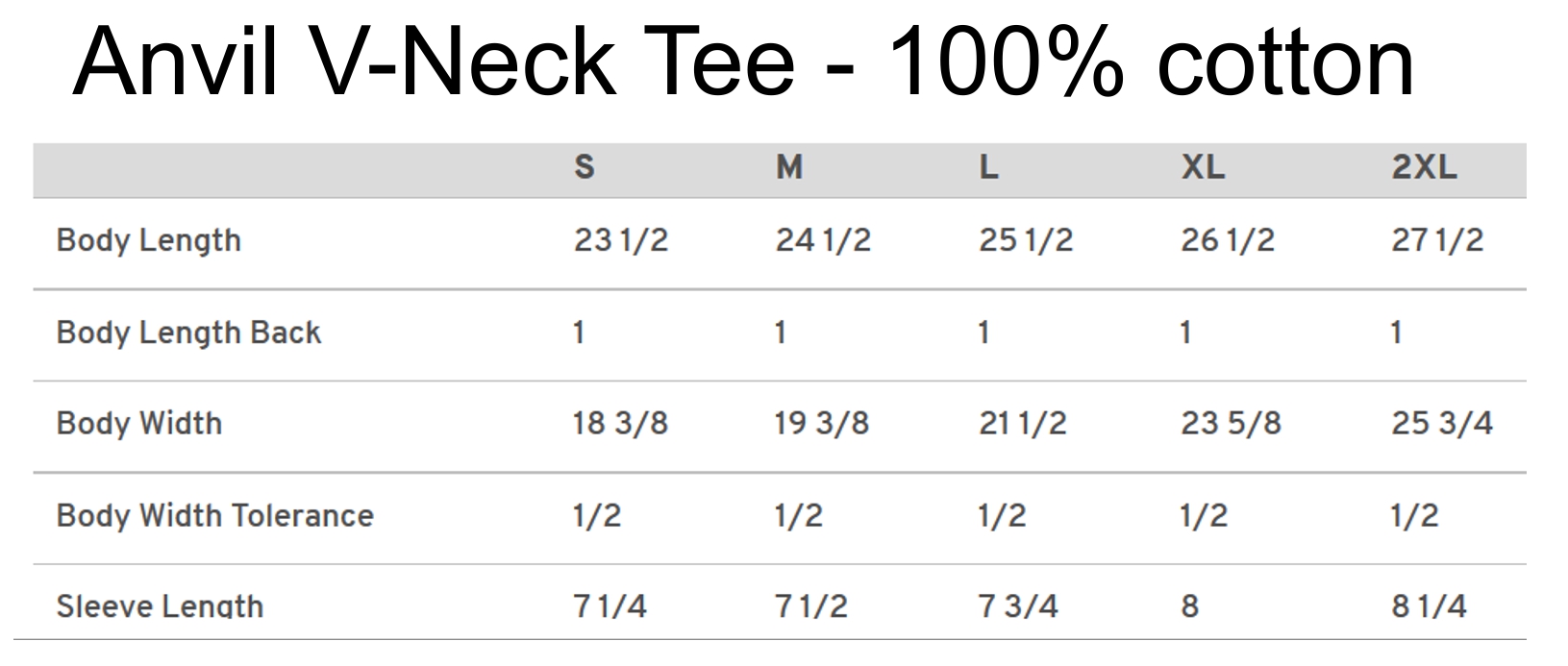The image size is (1568, 666).
Task: Click the XL sleeve length value 8
Action: coord(1190,606)
